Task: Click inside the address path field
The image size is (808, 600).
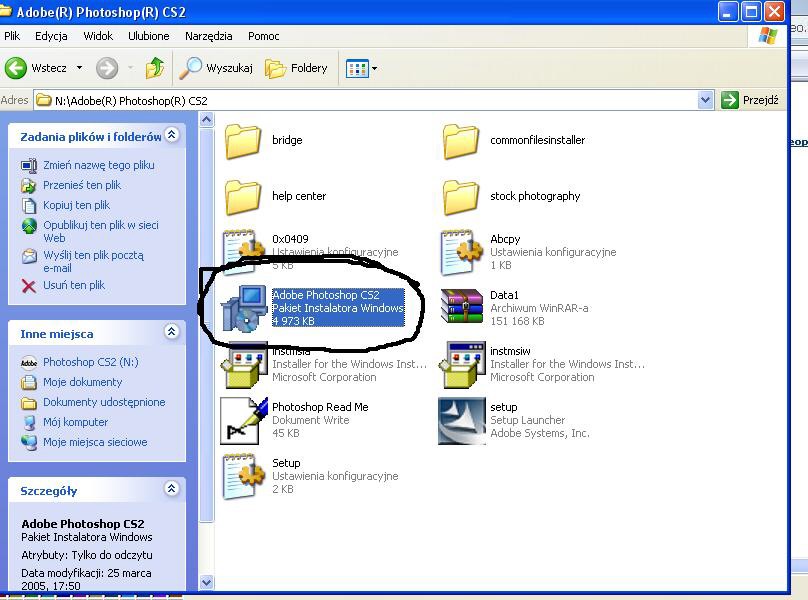Action: (x=366, y=100)
